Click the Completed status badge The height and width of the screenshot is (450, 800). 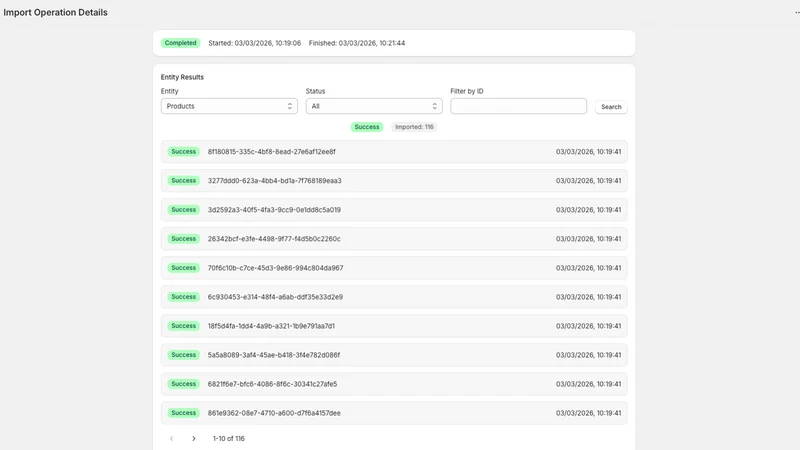pos(180,43)
